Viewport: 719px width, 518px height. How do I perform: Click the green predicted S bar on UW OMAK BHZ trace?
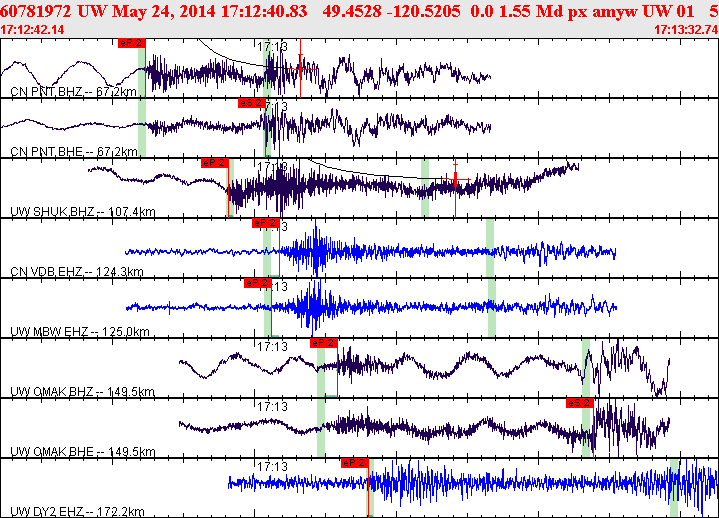(x=586, y=368)
